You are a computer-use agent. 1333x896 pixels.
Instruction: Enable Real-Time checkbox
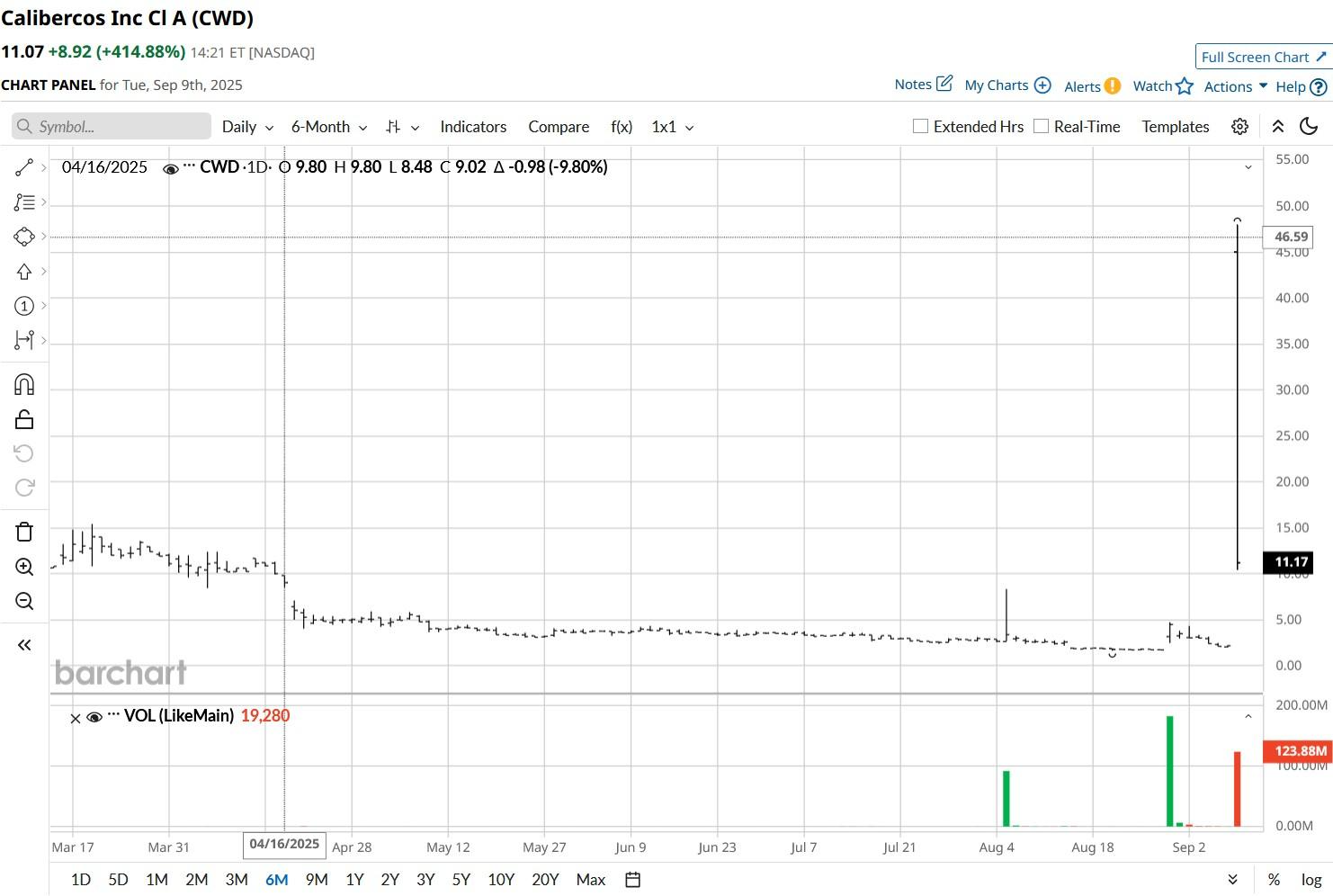tap(1041, 126)
